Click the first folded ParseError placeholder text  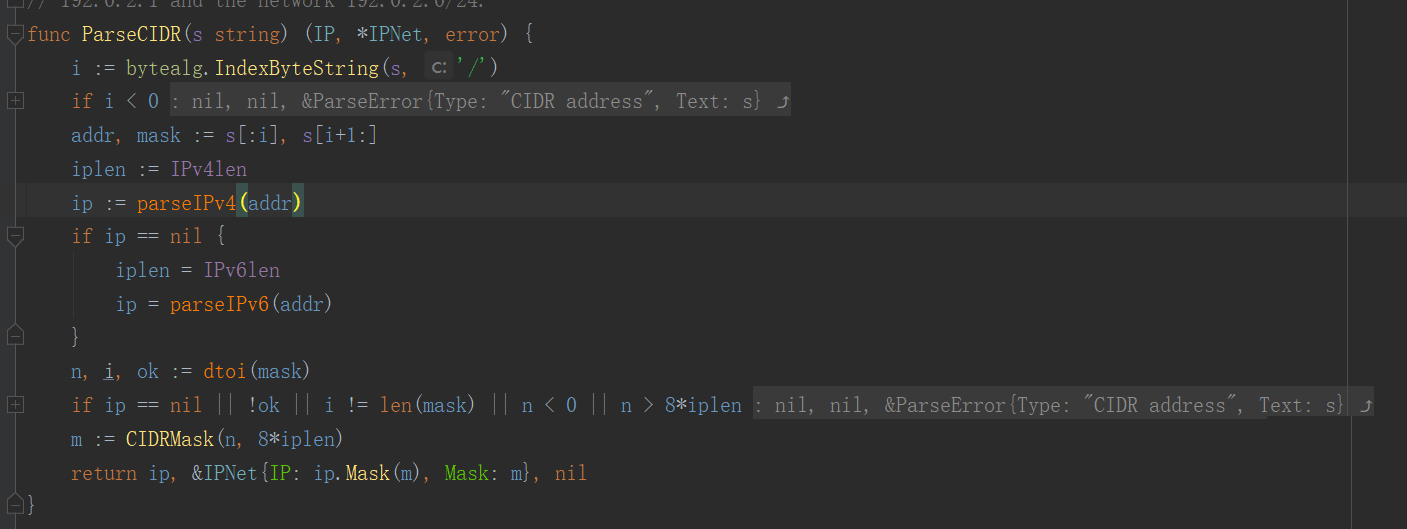point(465,101)
